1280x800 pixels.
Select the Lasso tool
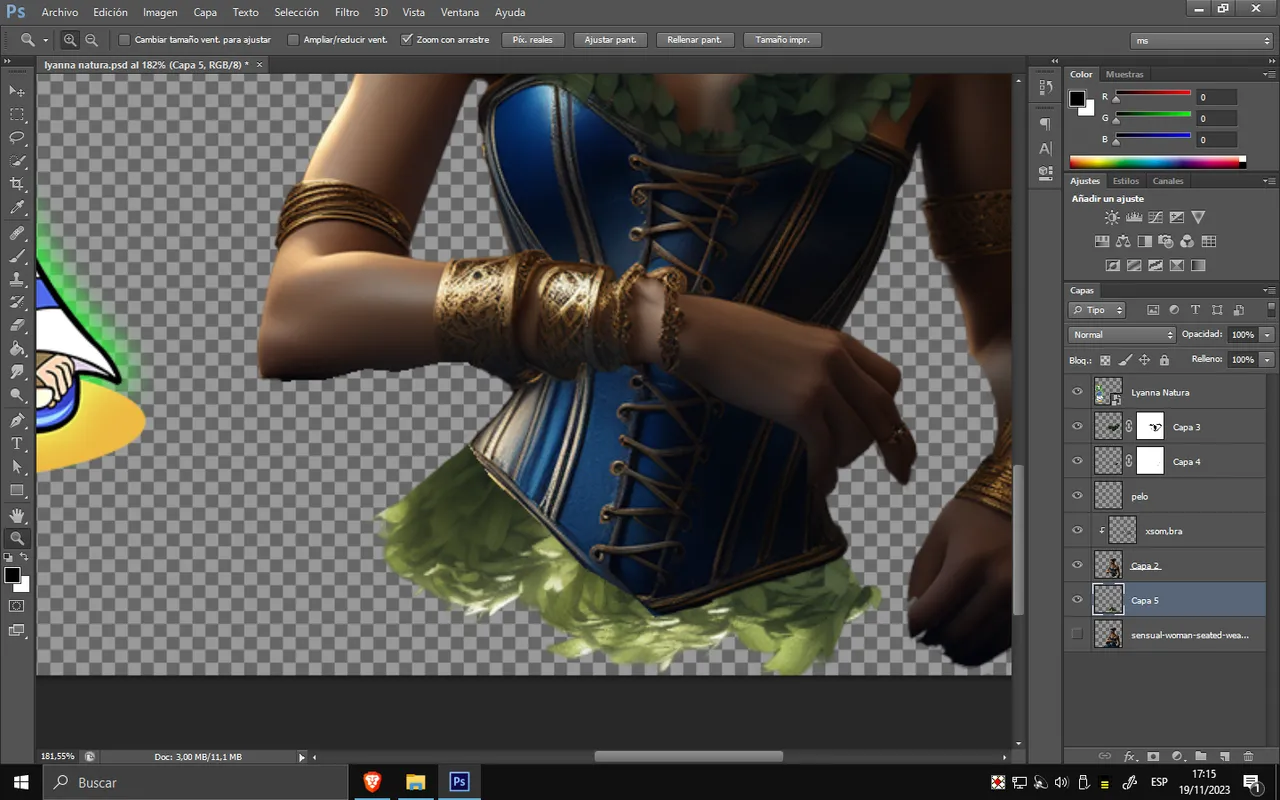[x=17, y=138]
